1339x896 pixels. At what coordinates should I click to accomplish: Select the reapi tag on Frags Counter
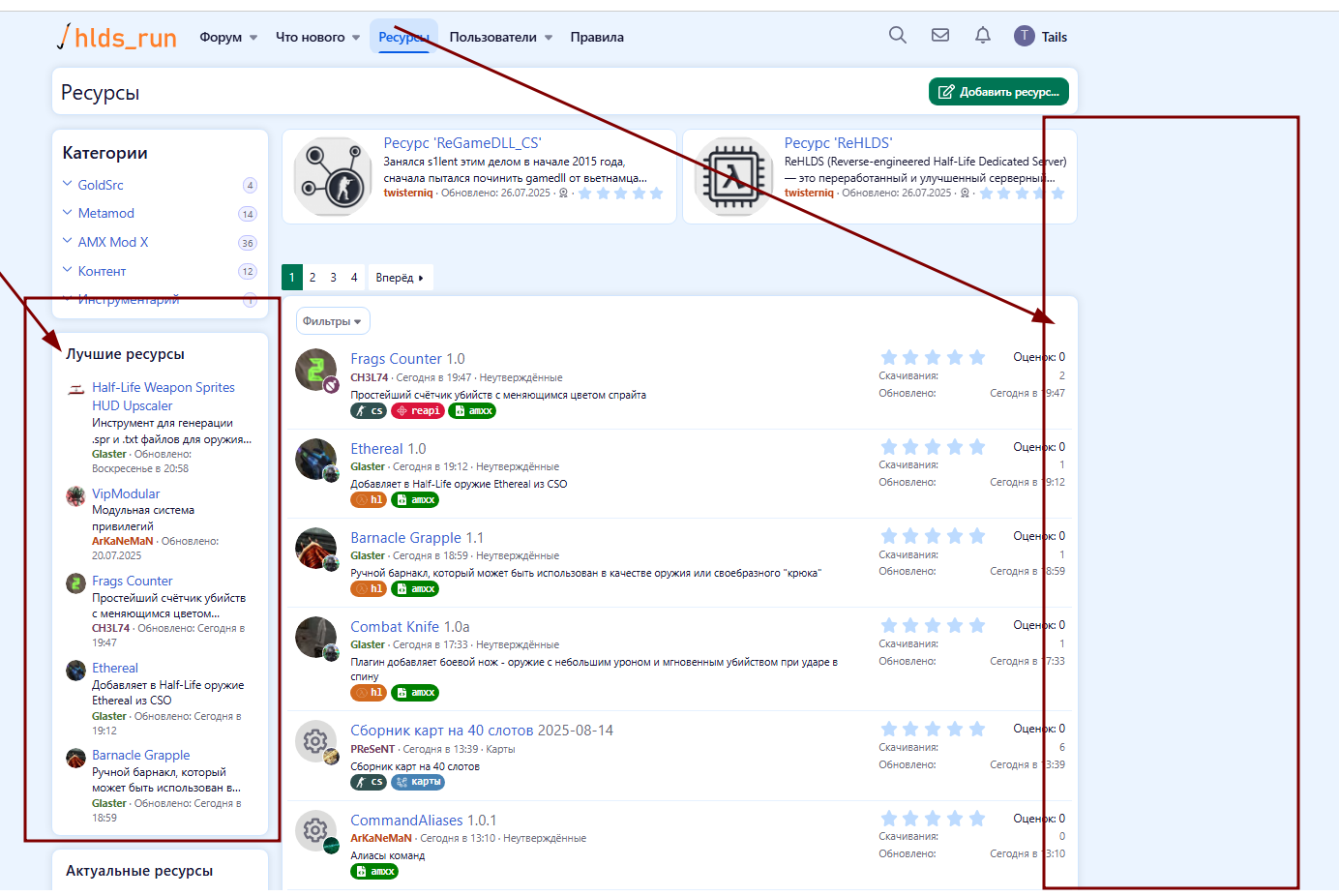[418, 411]
